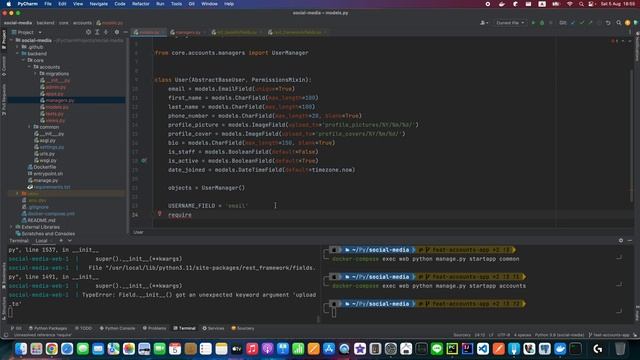Image resolution: width=640 pixels, height=360 pixels.
Task: Click the intention lightbulb on line 24
Action: coord(160,213)
